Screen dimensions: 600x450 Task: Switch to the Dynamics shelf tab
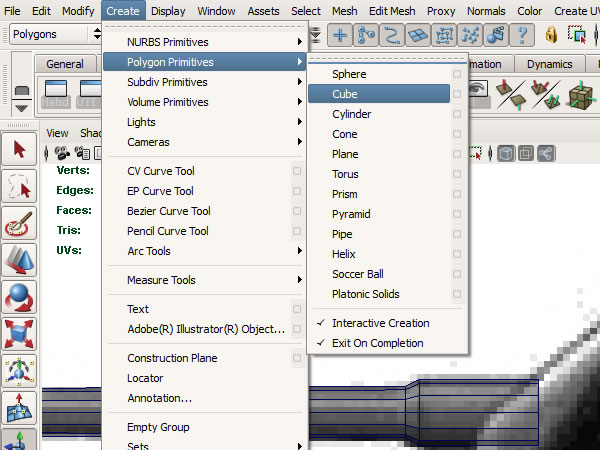click(549, 64)
